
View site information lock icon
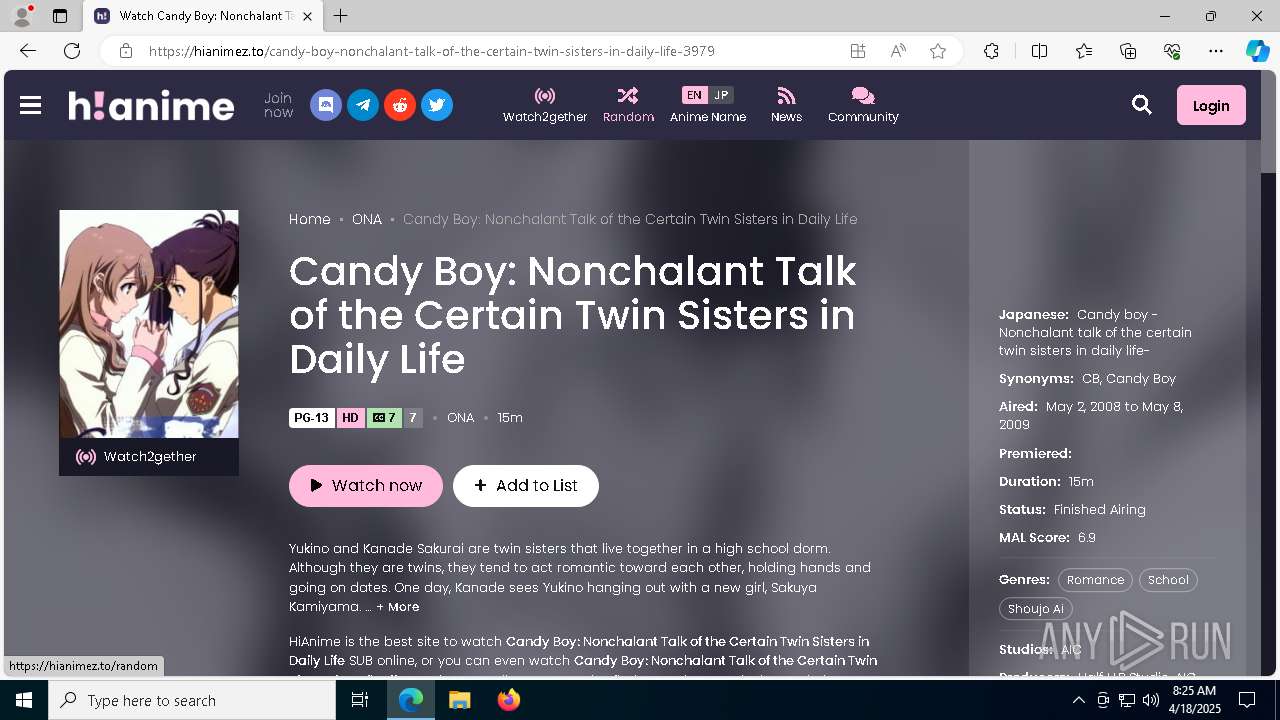click(x=126, y=51)
